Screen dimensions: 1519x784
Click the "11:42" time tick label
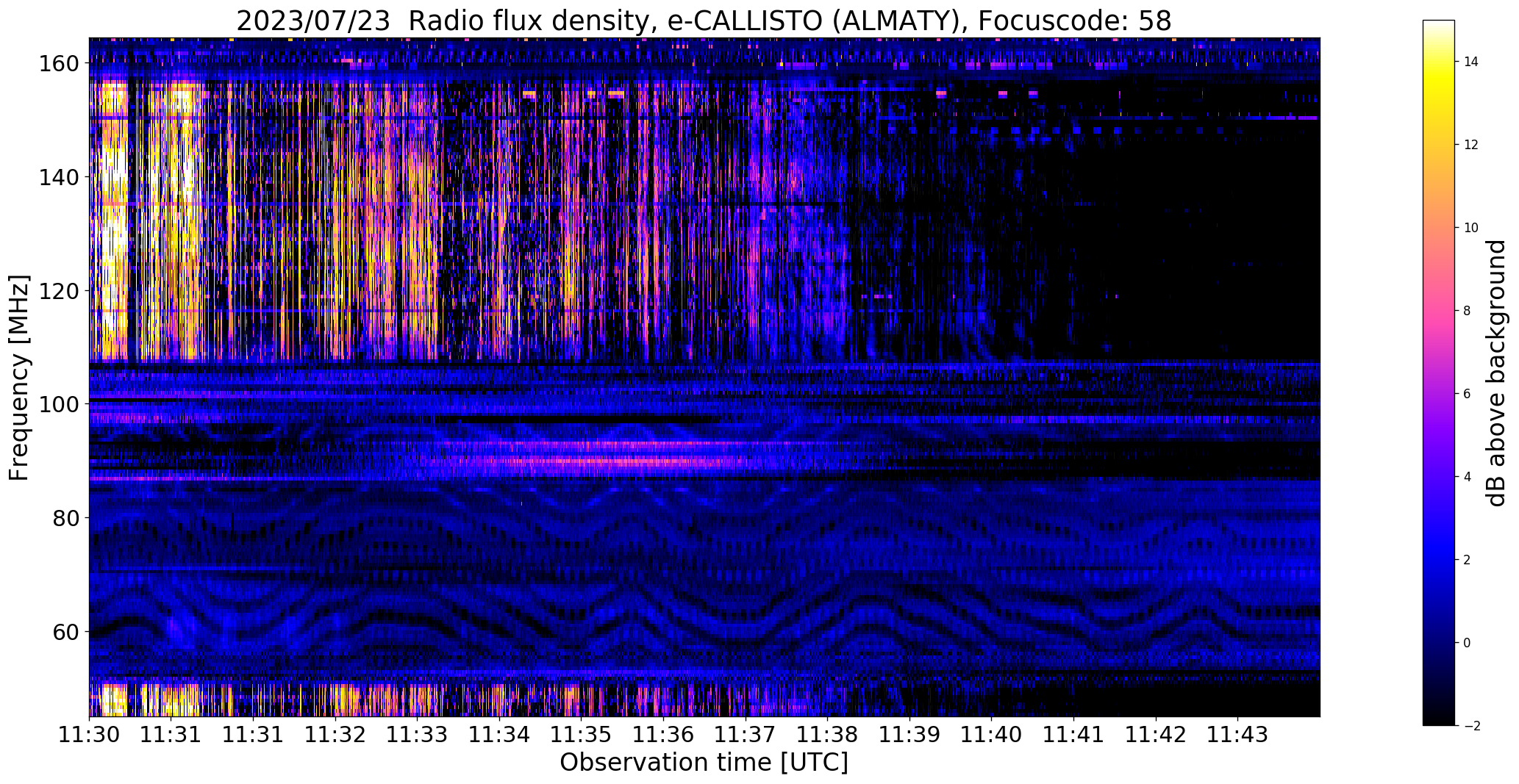(x=1157, y=734)
